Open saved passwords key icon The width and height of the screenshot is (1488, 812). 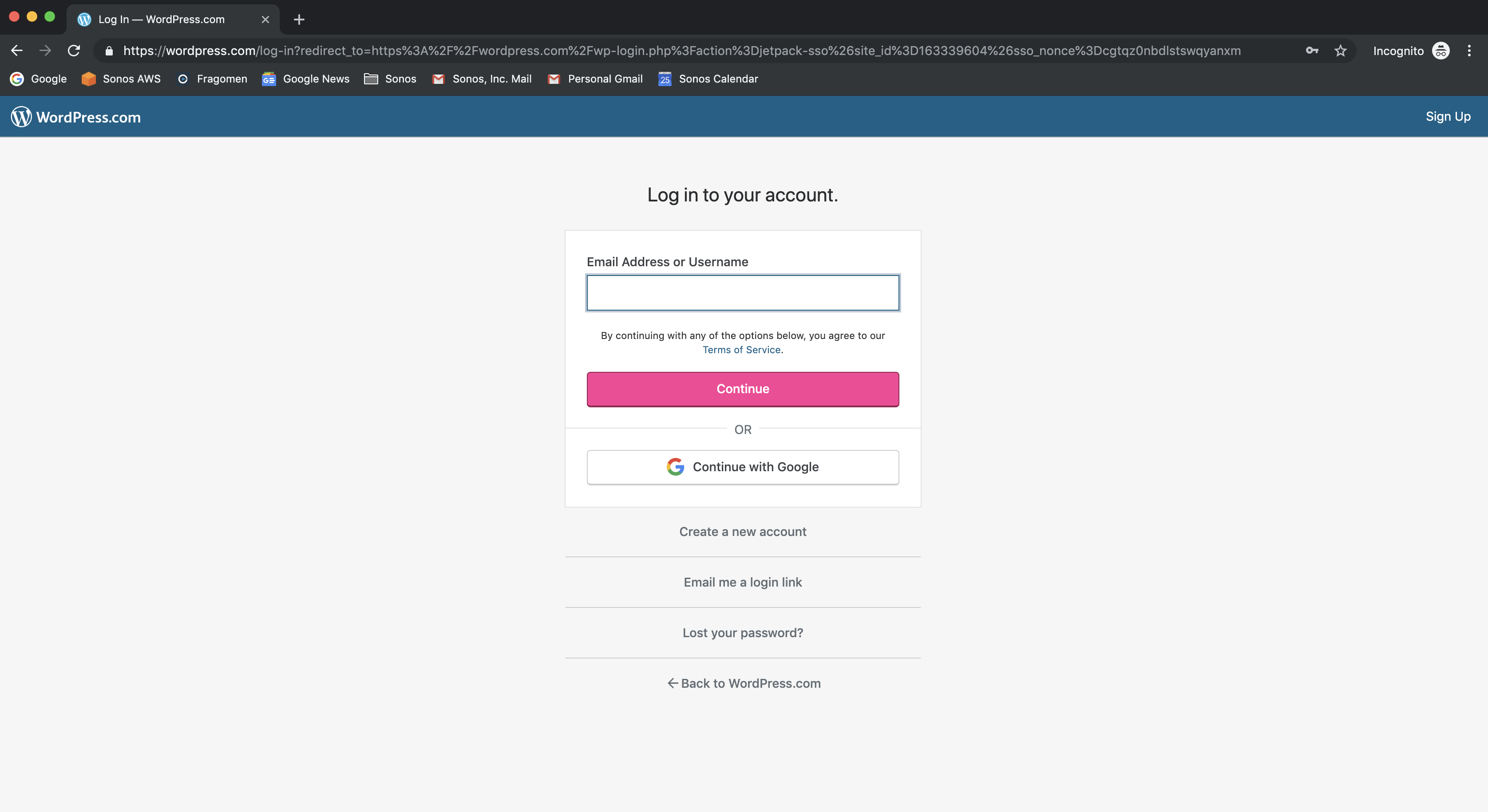pos(1312,51)
